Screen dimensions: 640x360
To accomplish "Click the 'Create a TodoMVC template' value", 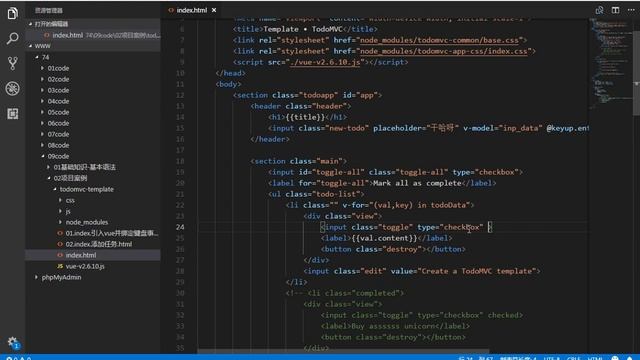I will coord(477,271).
